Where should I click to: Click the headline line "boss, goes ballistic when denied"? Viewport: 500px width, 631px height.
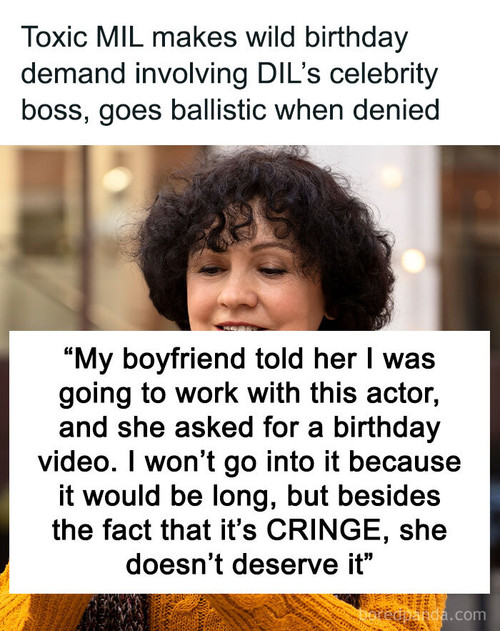[230, 111]
